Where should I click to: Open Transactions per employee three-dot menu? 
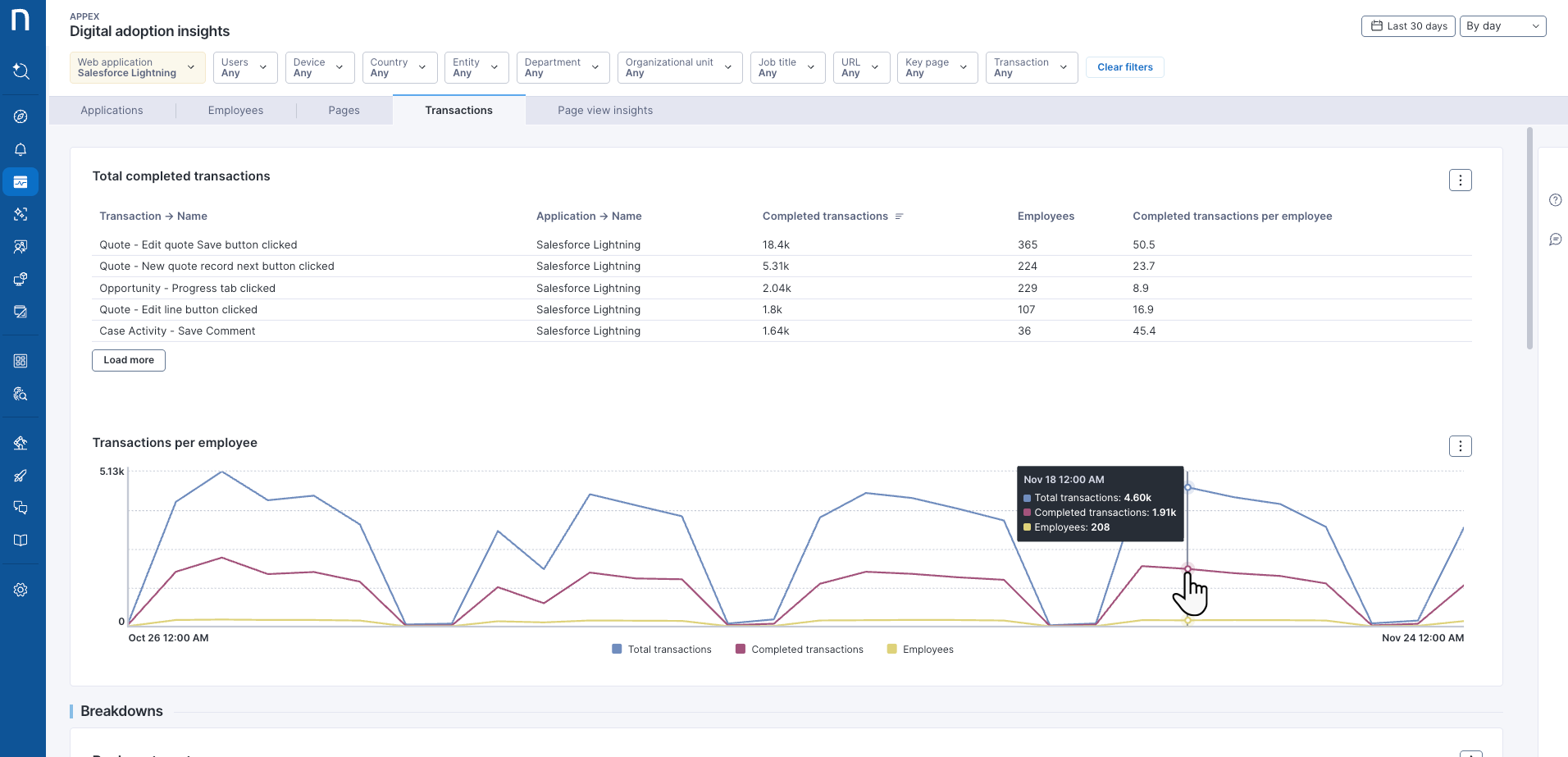click(1460, 446)
